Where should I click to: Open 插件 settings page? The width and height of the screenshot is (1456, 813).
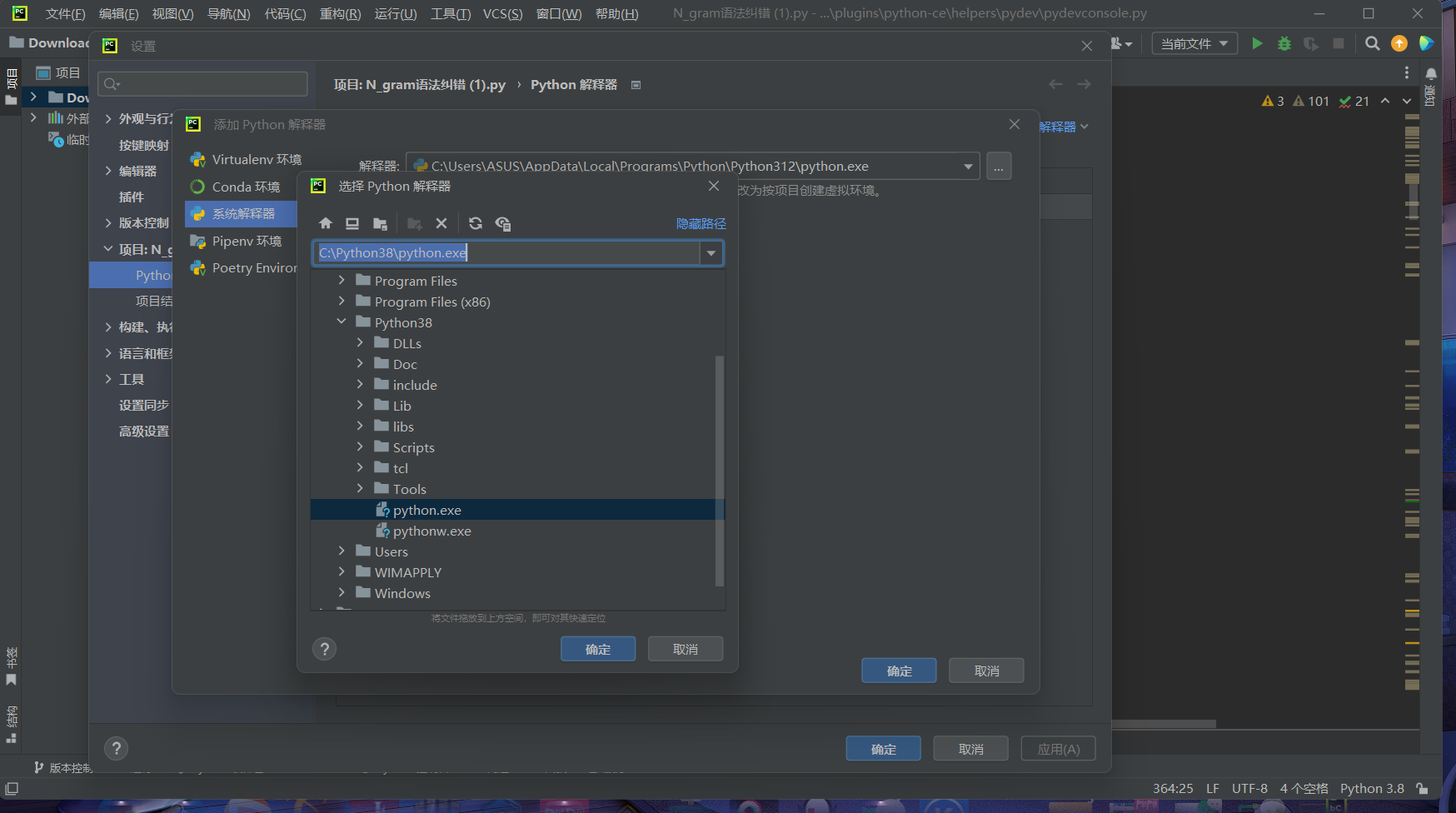point(131,197)
